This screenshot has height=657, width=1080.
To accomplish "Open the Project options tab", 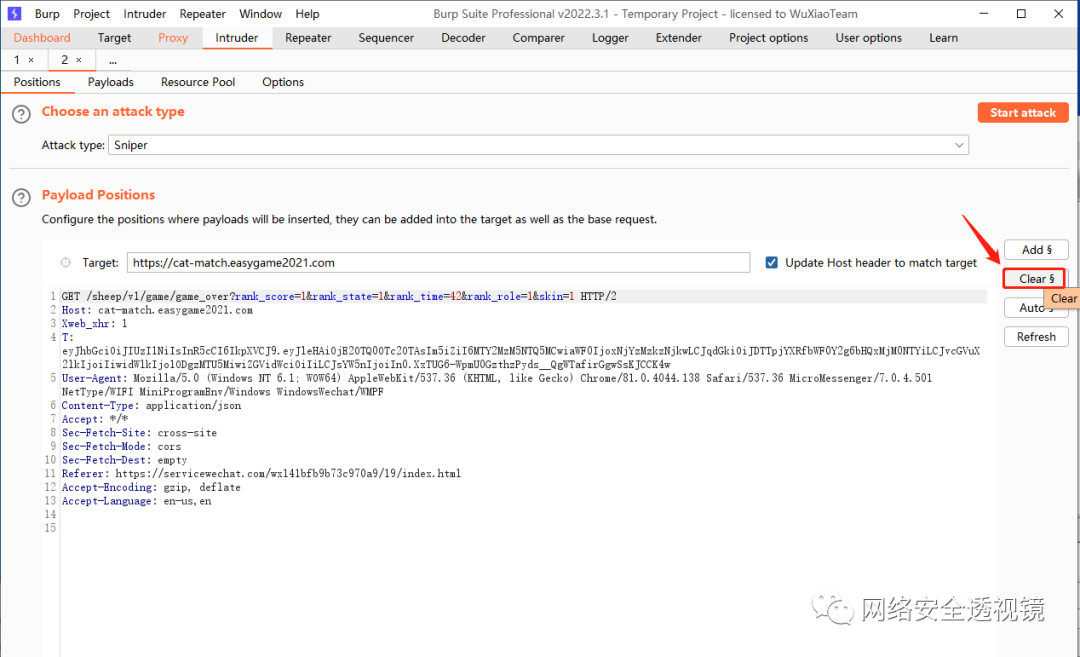I will click(x=768, y=38).
